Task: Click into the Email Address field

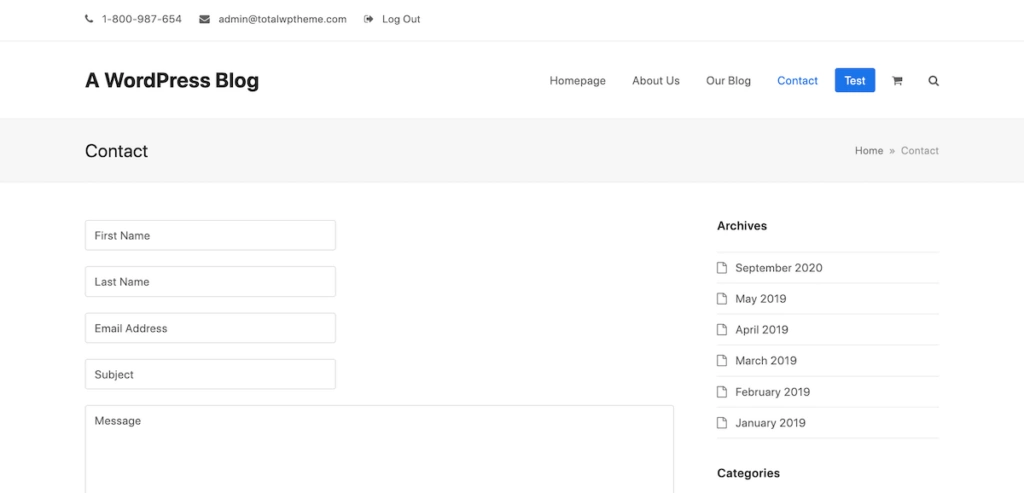Action: coord(210,328)
